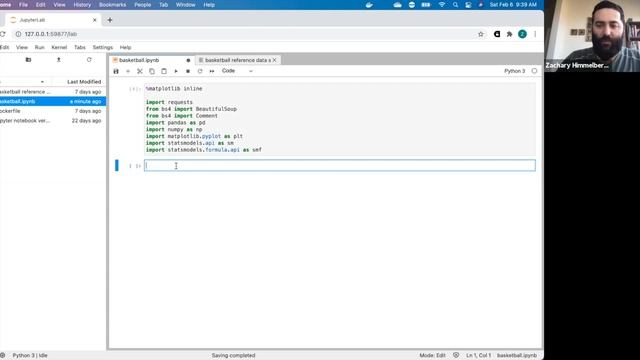The image size is (640, 360).
Task: Open the JupyterLab Kernel menu
Action: click(x=59, y=47)
